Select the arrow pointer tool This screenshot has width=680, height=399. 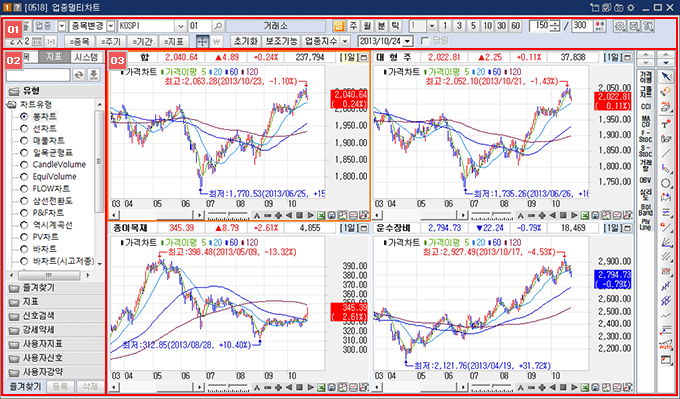click(x=665, y=77)
